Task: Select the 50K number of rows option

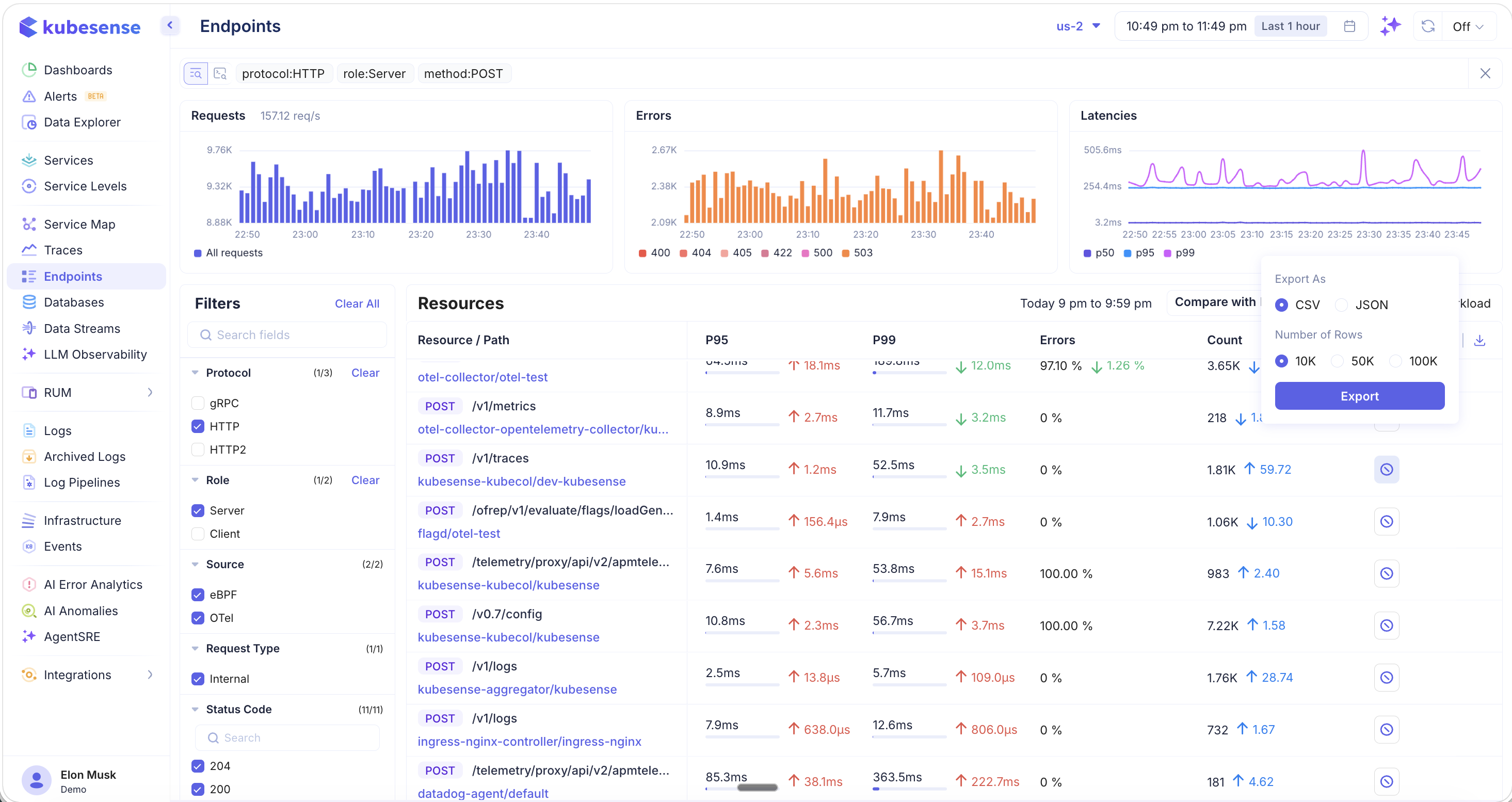Action: click(1337, 361)
